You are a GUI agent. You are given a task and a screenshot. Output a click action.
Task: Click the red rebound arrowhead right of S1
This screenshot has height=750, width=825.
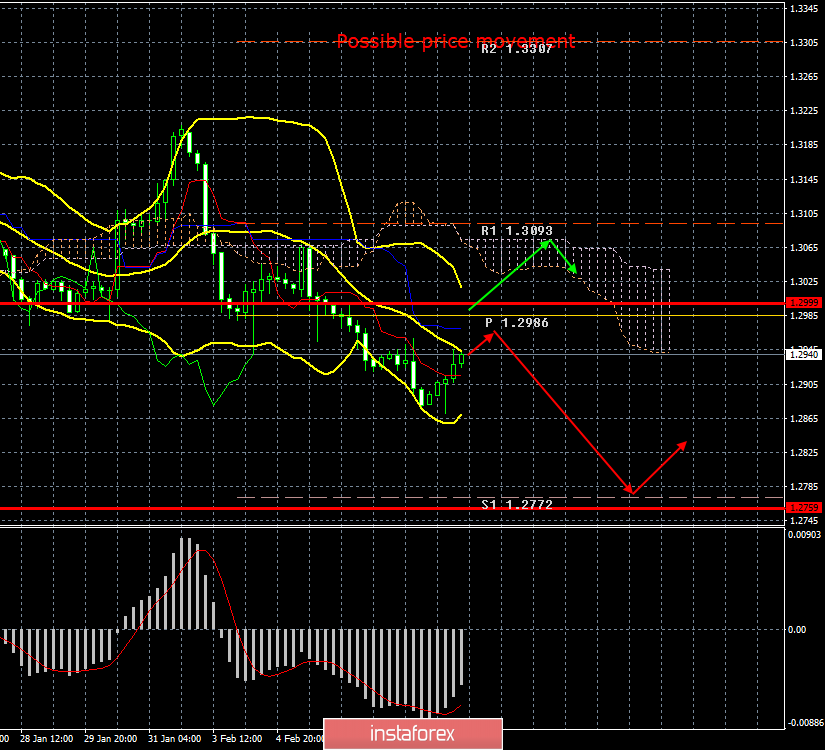(x=685, y=443)
